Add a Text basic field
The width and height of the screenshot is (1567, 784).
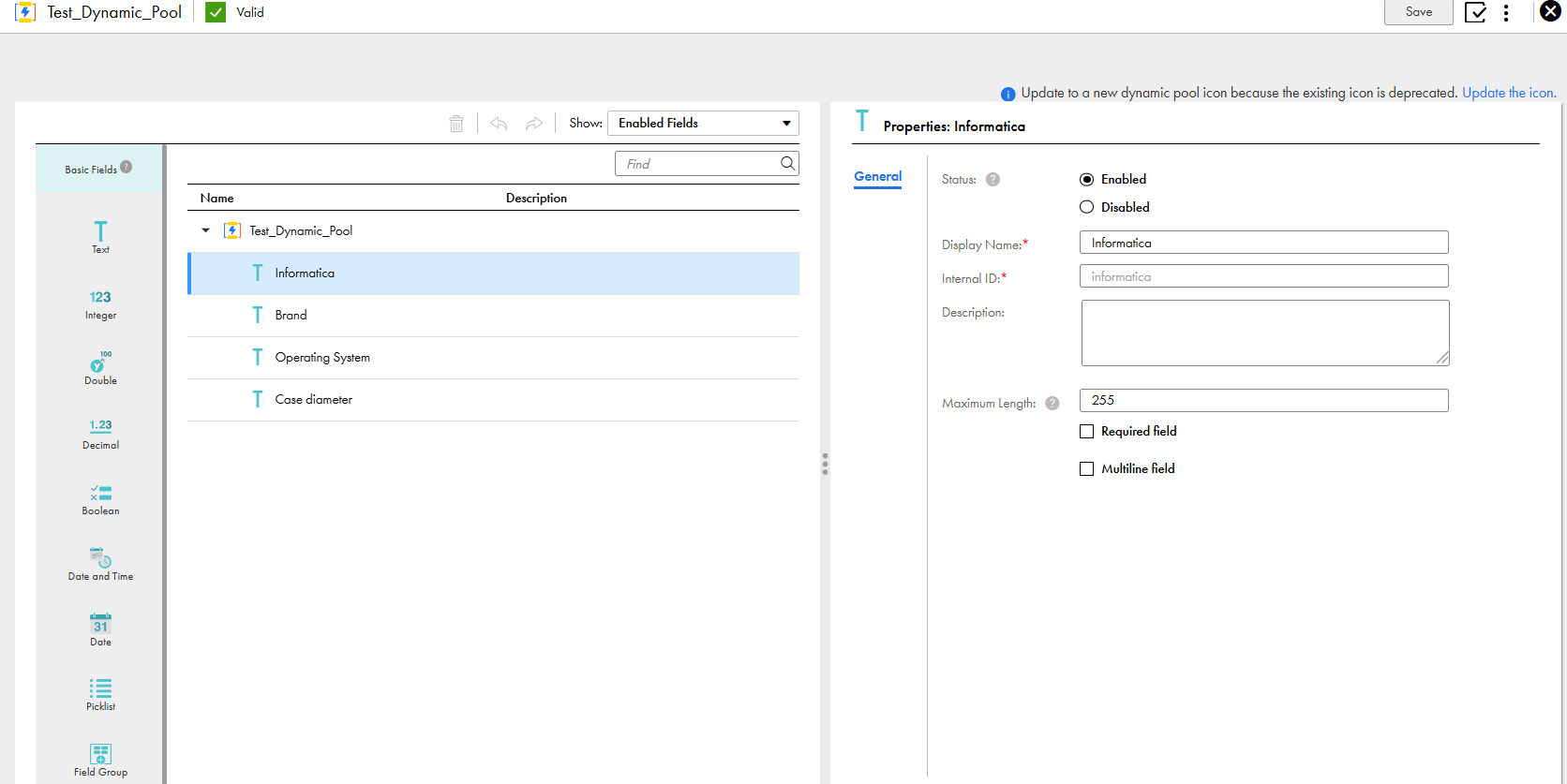(100, 236)
